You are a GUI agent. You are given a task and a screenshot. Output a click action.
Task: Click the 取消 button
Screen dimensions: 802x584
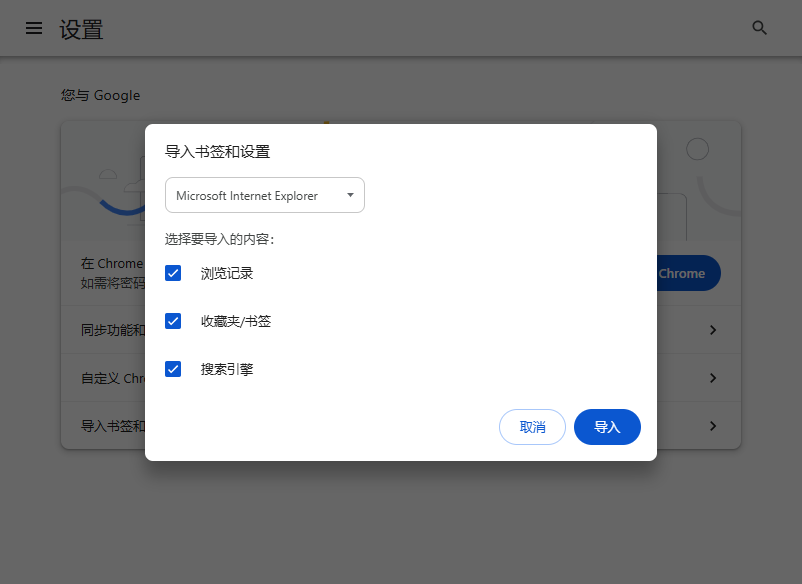[532, 427]
